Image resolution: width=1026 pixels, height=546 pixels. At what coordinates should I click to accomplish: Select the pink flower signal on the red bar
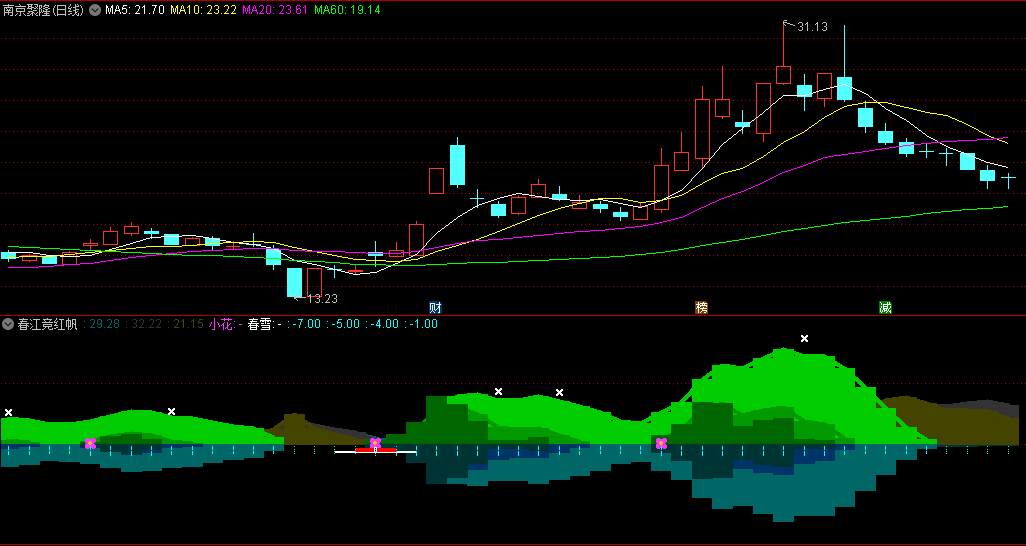(x=375, y=443)
